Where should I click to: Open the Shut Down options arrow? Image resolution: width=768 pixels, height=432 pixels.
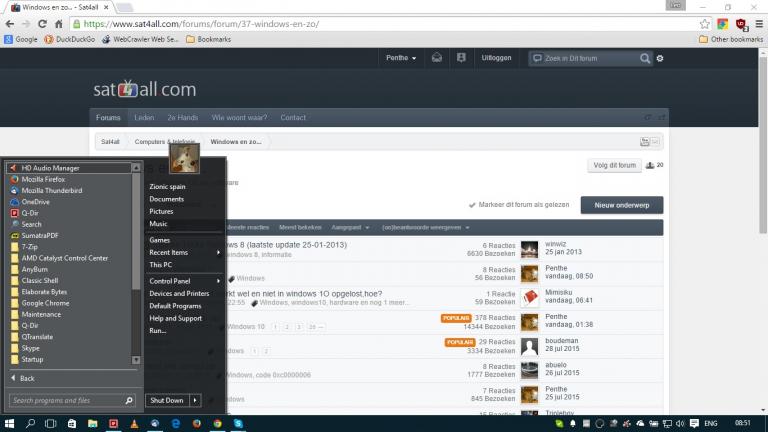pos(195,401)
